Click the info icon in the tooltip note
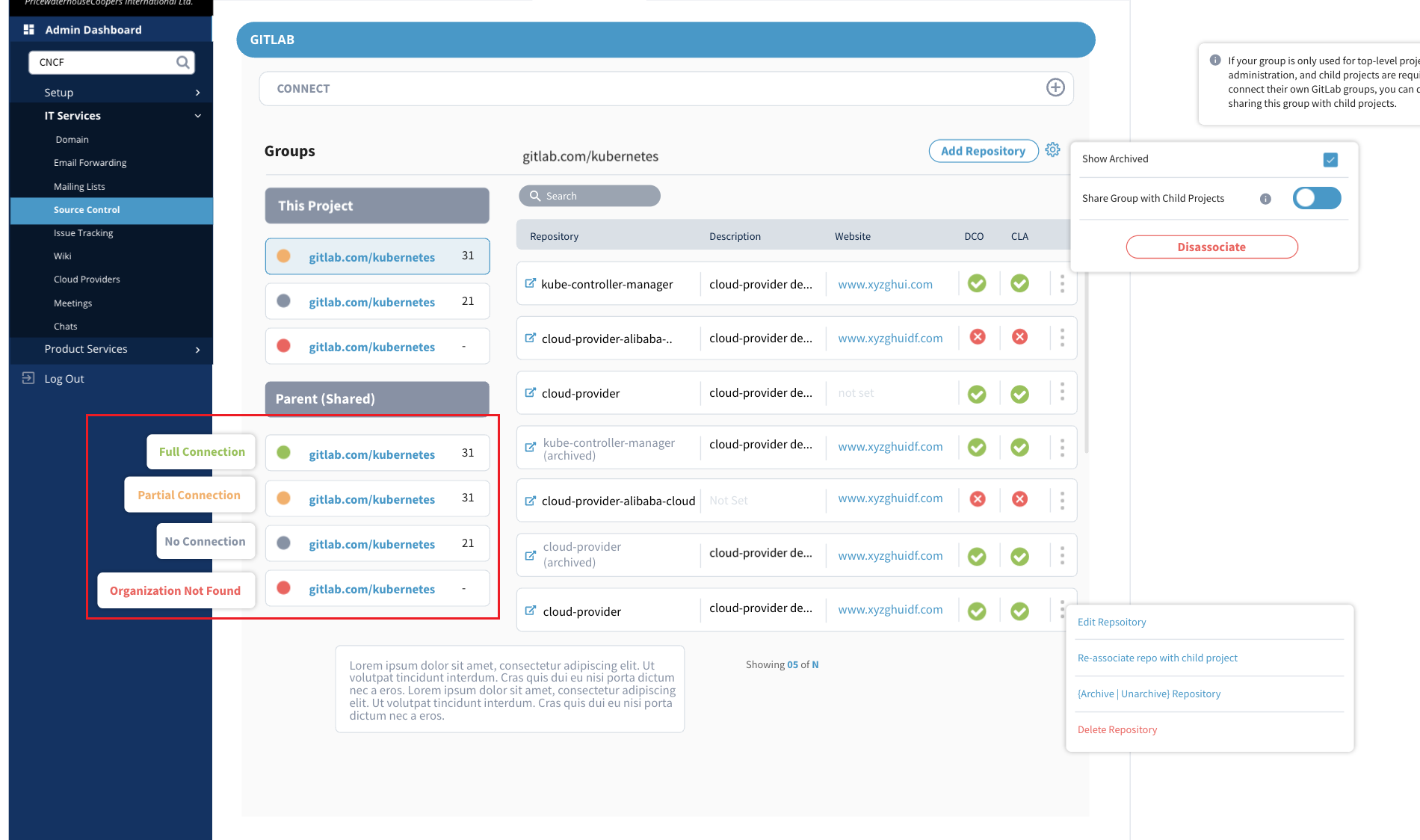This screenshot has width=1420, height=840. click(1215, 61)
